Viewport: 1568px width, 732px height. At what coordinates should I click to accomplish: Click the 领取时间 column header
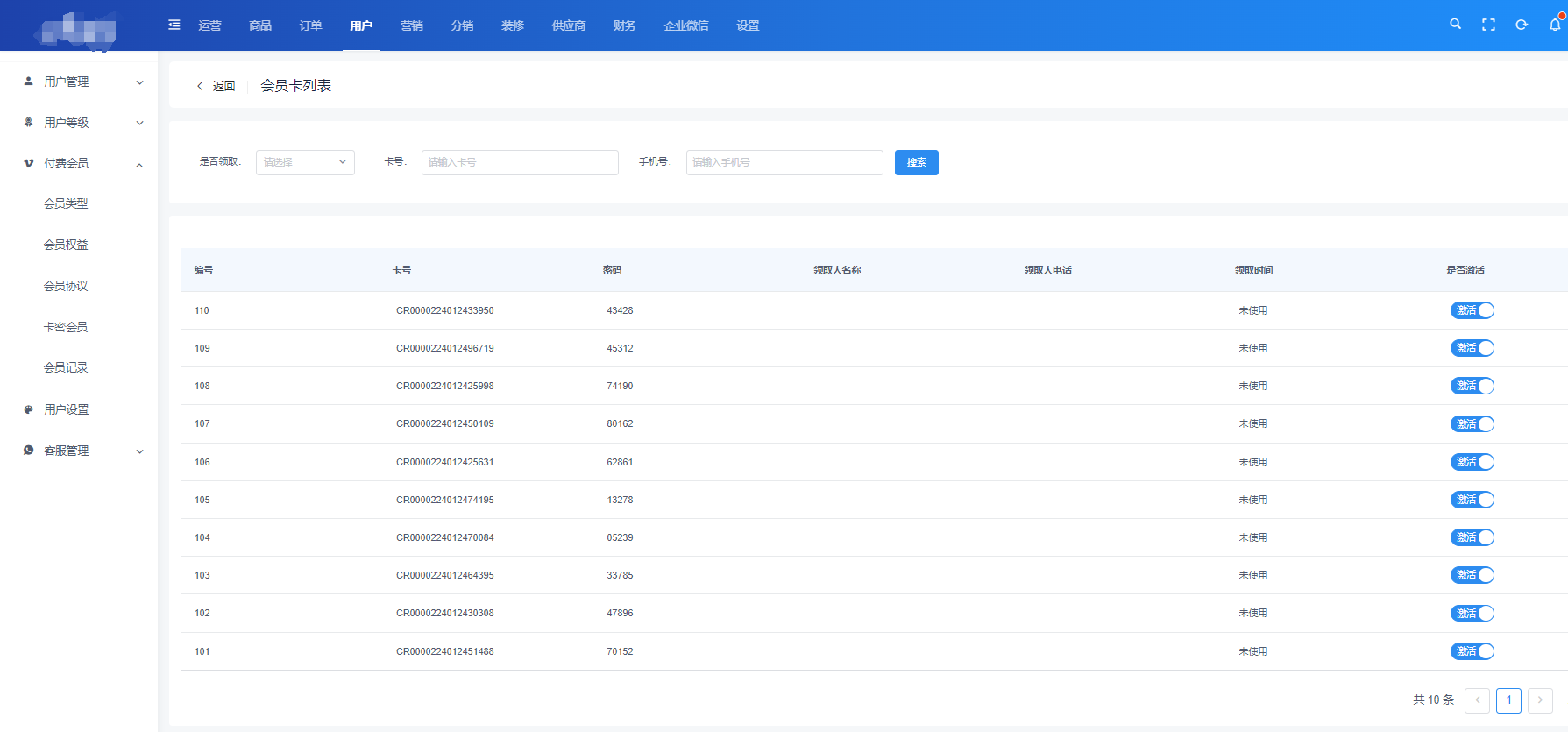tap(1253, 270)
